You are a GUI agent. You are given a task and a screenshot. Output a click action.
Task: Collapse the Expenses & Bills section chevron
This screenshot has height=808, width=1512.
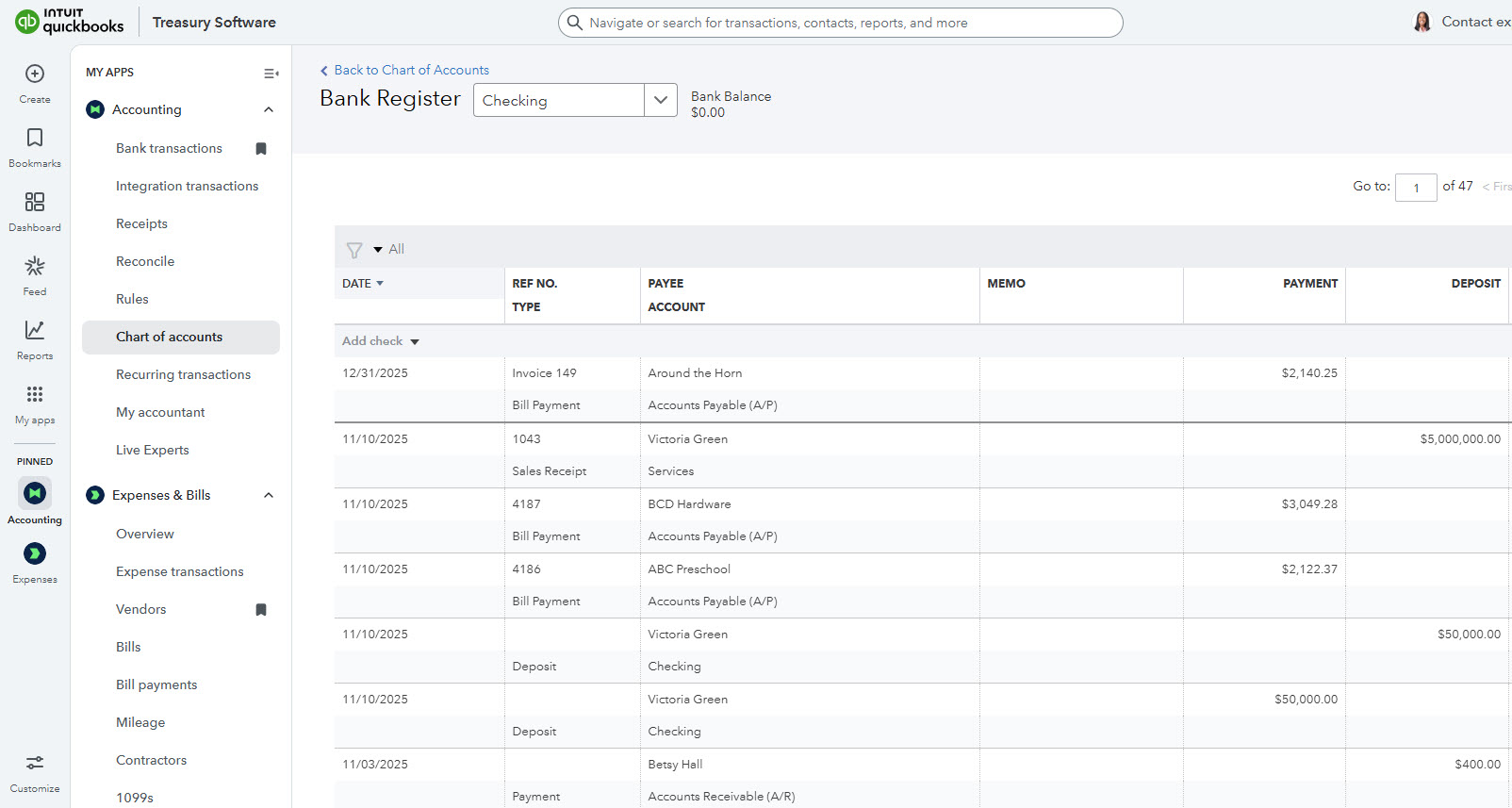(x=269, y=495)
